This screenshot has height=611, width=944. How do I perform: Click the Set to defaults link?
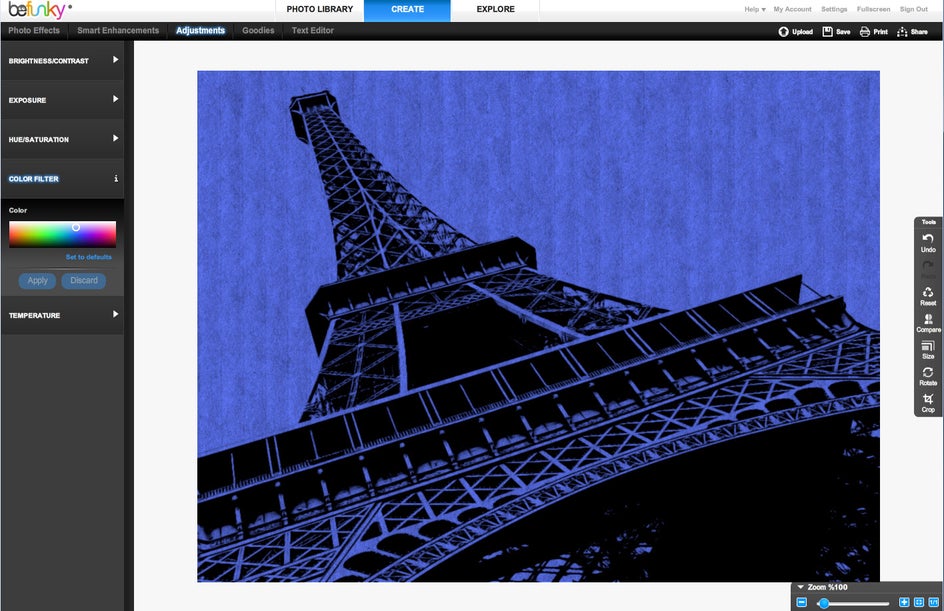tap(88, 257)
